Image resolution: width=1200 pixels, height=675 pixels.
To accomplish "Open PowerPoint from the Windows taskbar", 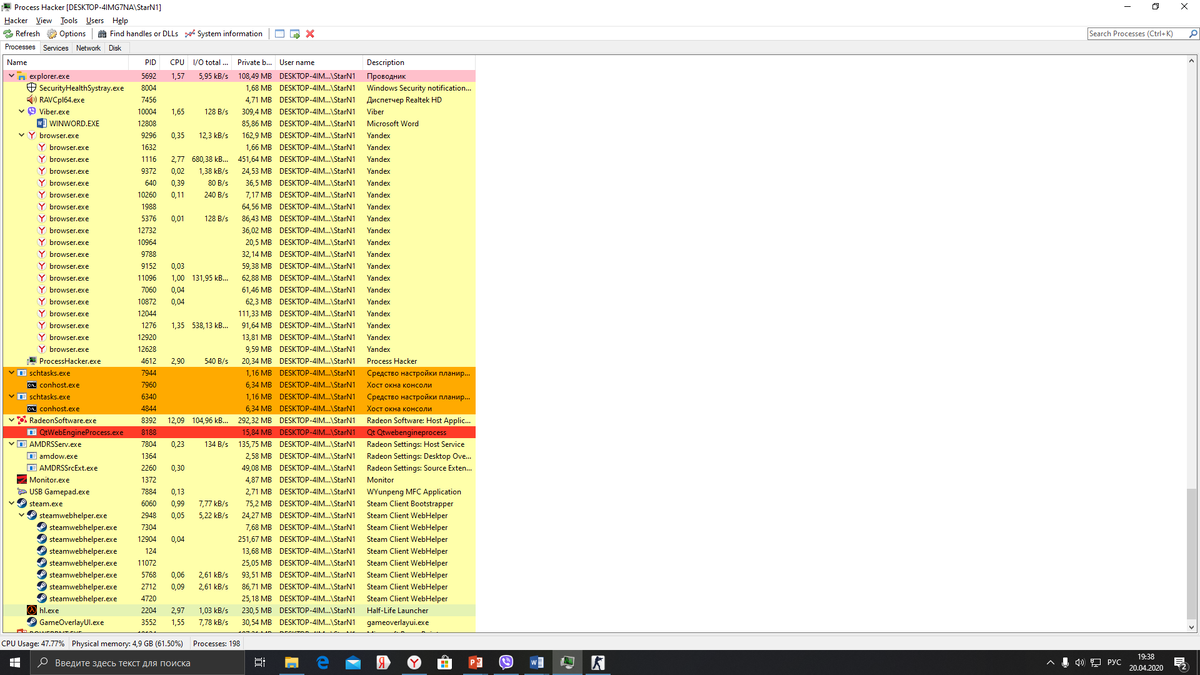I will coord(475,662).
